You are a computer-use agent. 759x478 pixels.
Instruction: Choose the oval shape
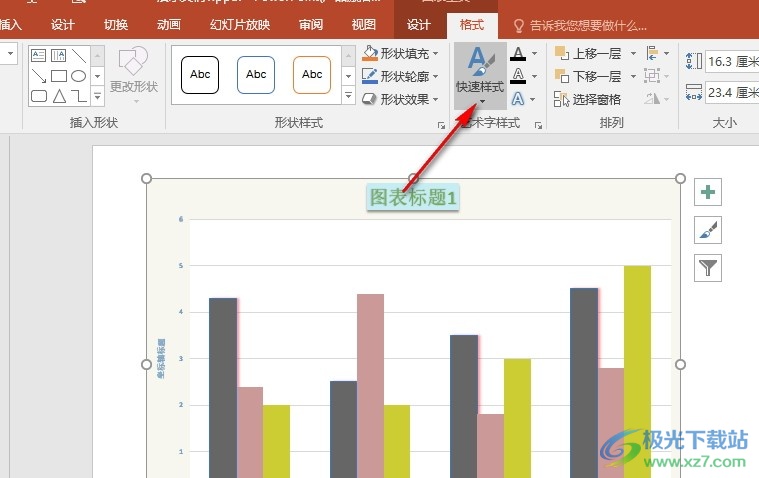click(79, 76)
